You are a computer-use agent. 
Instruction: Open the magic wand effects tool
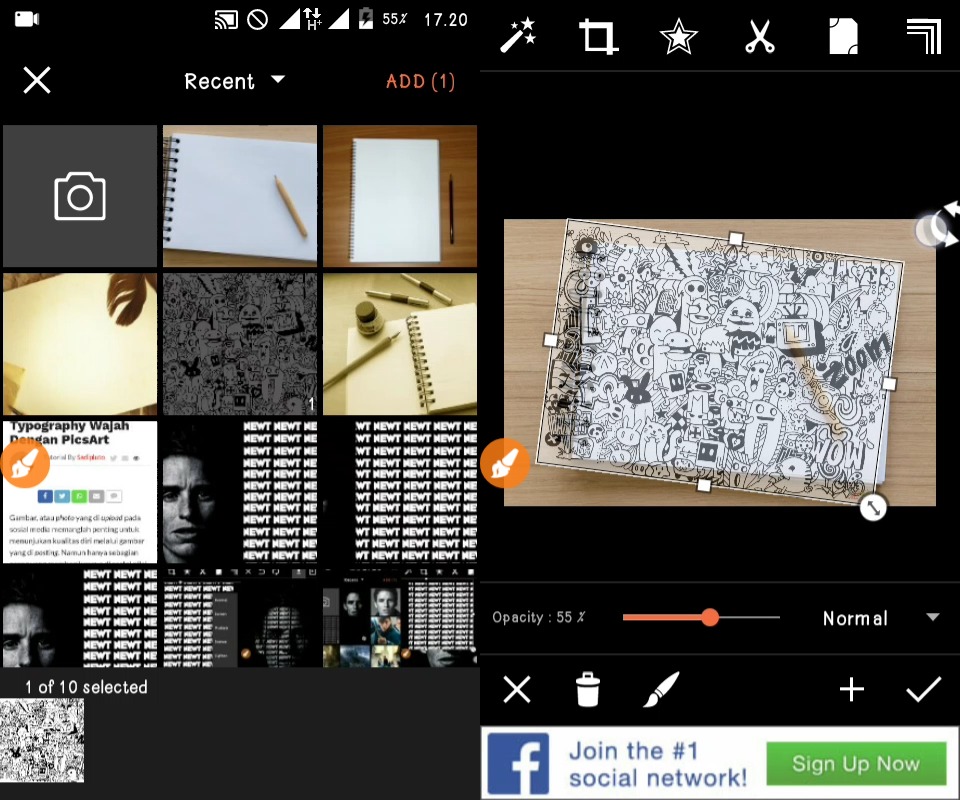coord(518,36)
